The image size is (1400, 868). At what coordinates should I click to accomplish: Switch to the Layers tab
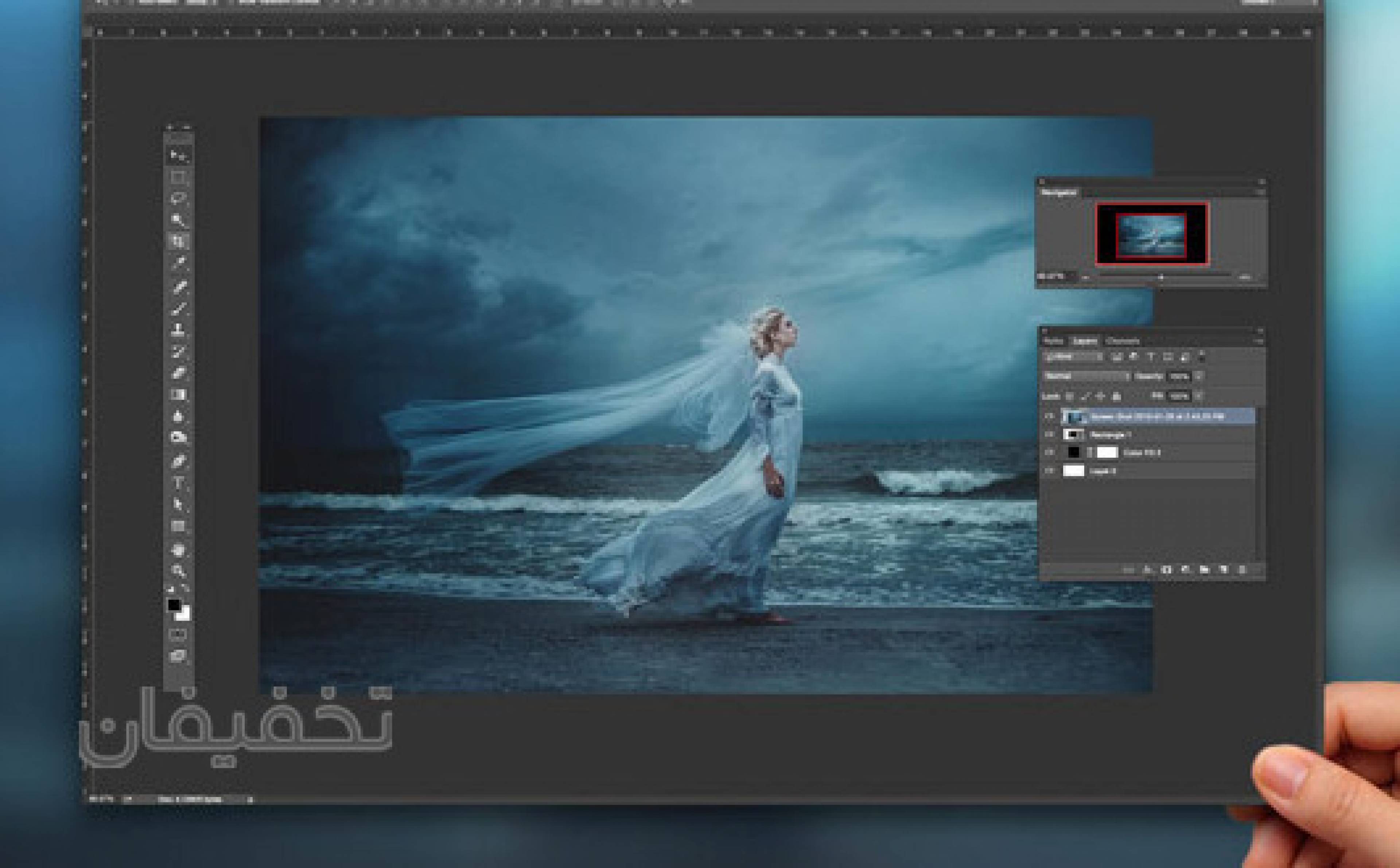click(x=1085, y=341)
